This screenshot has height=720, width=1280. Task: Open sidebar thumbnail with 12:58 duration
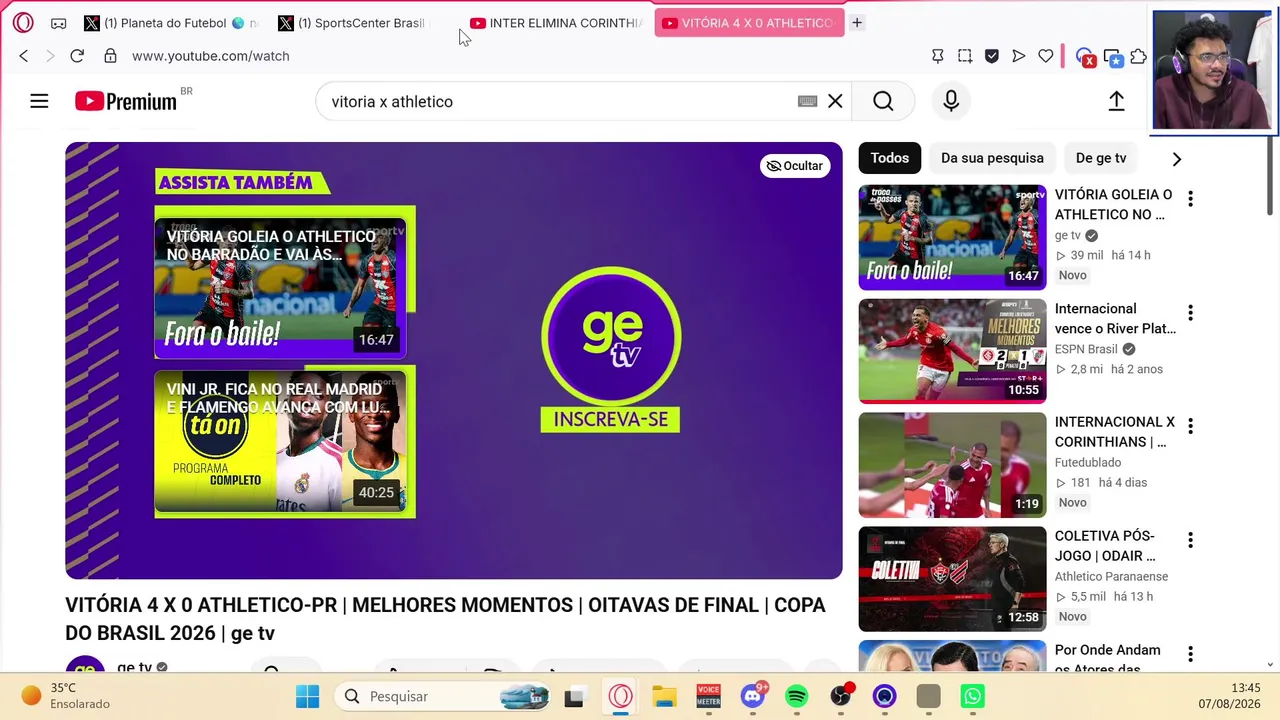tap(952, 579)
